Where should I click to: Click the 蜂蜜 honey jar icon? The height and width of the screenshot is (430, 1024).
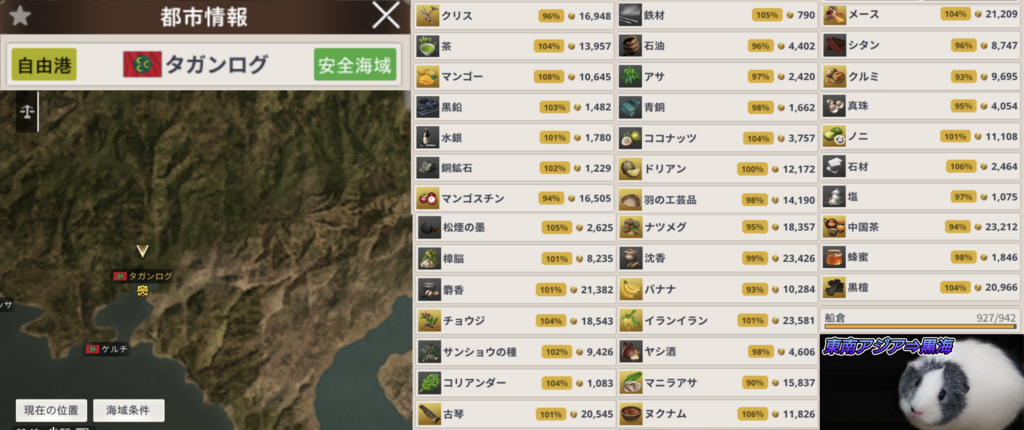[835, 256]
